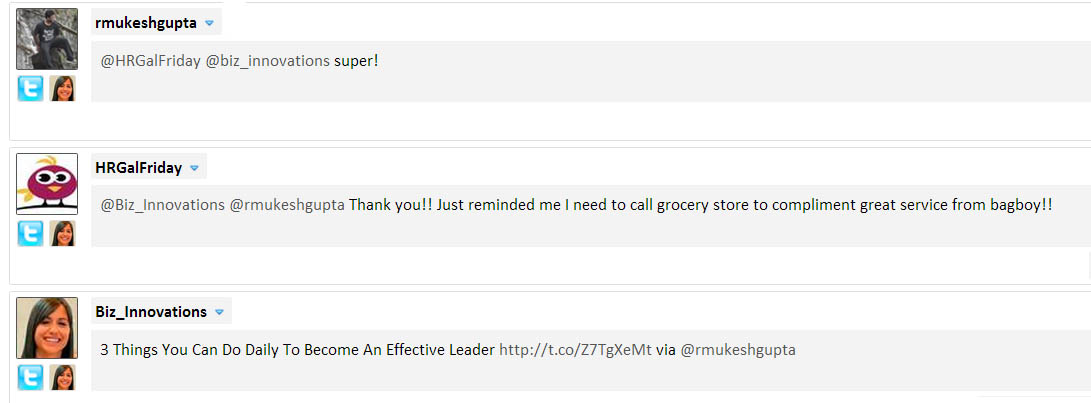Select the HRGalFriday username header

click(x=138, y=168)
